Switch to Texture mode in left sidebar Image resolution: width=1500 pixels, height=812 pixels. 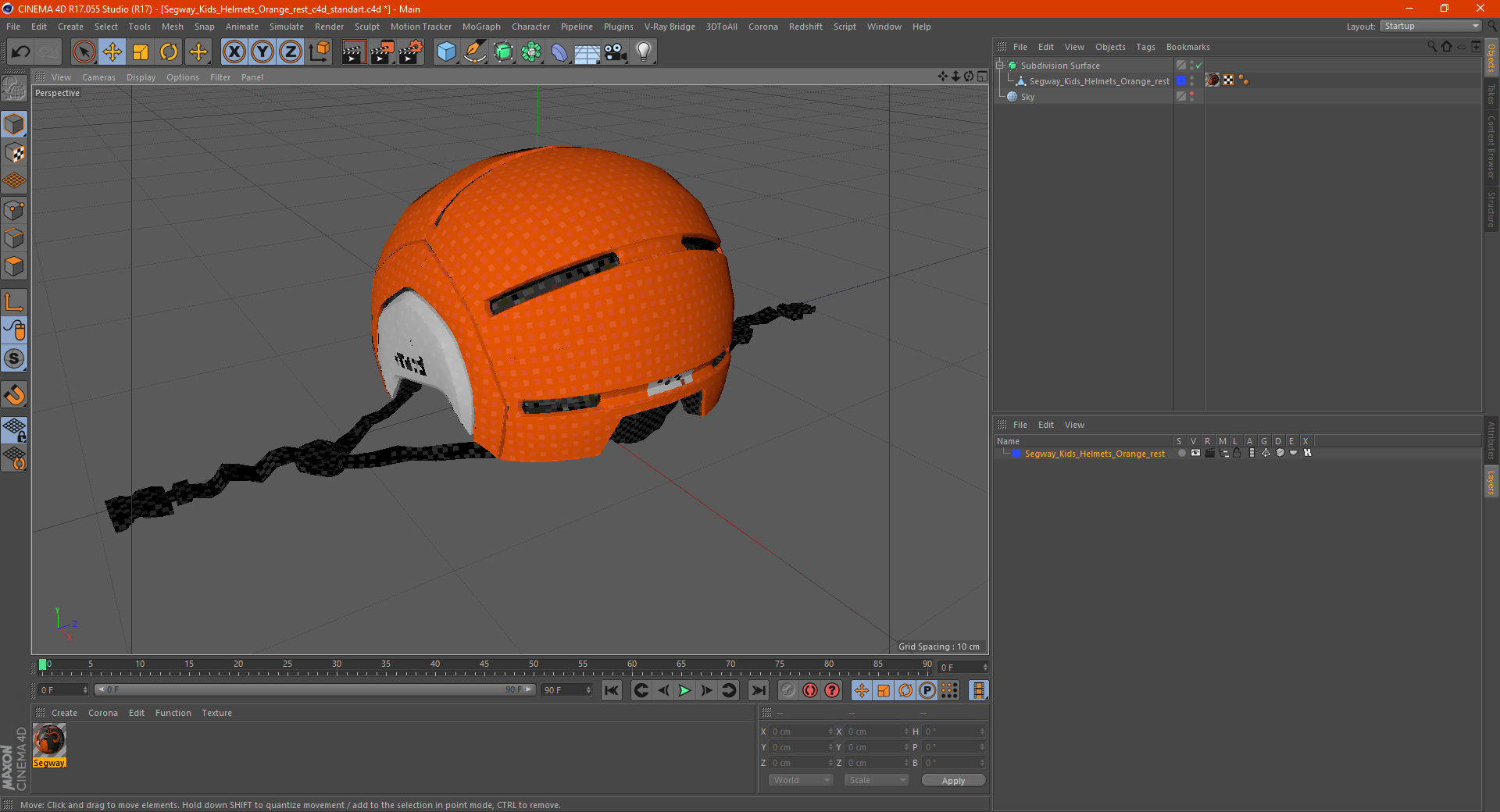[x=14, y=153]
